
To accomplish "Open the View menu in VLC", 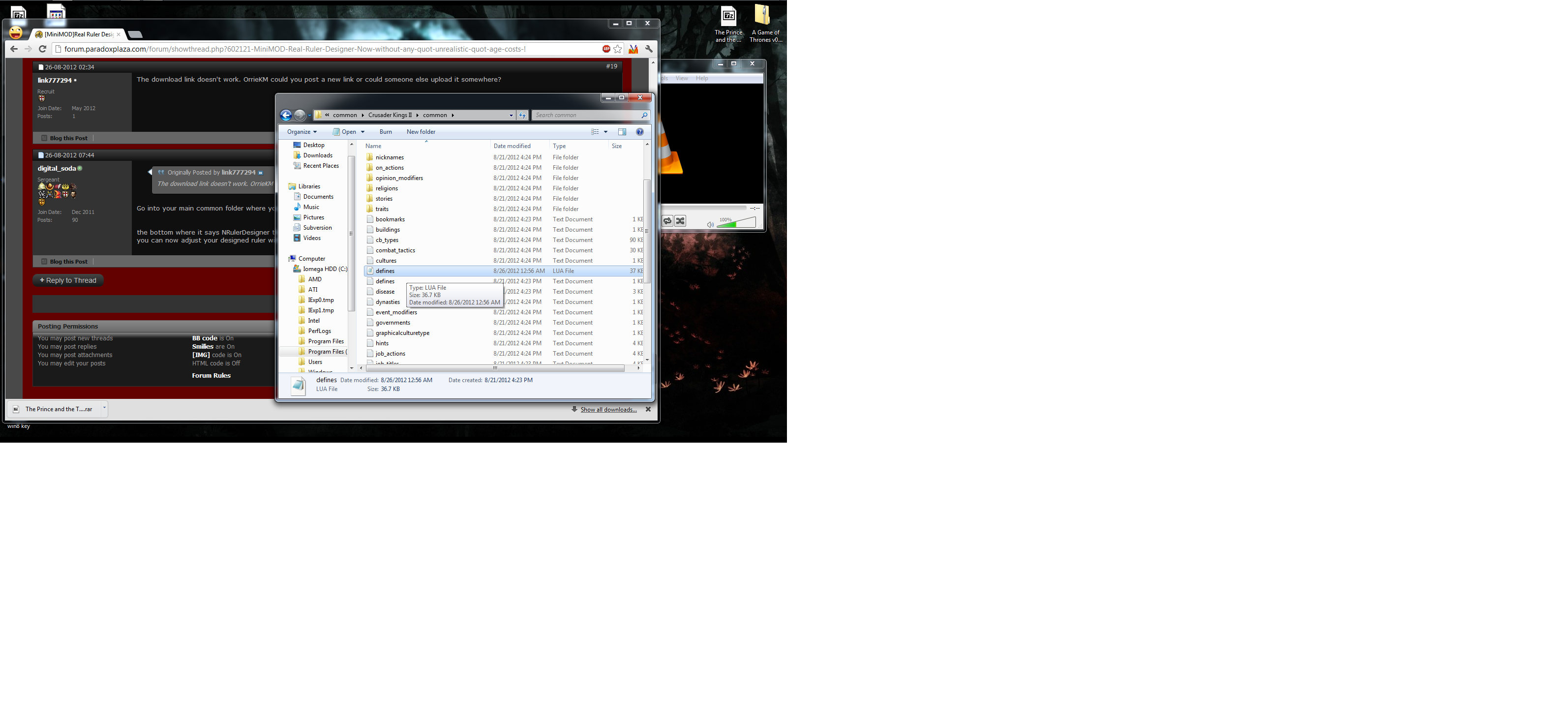I will click(682, 78).
